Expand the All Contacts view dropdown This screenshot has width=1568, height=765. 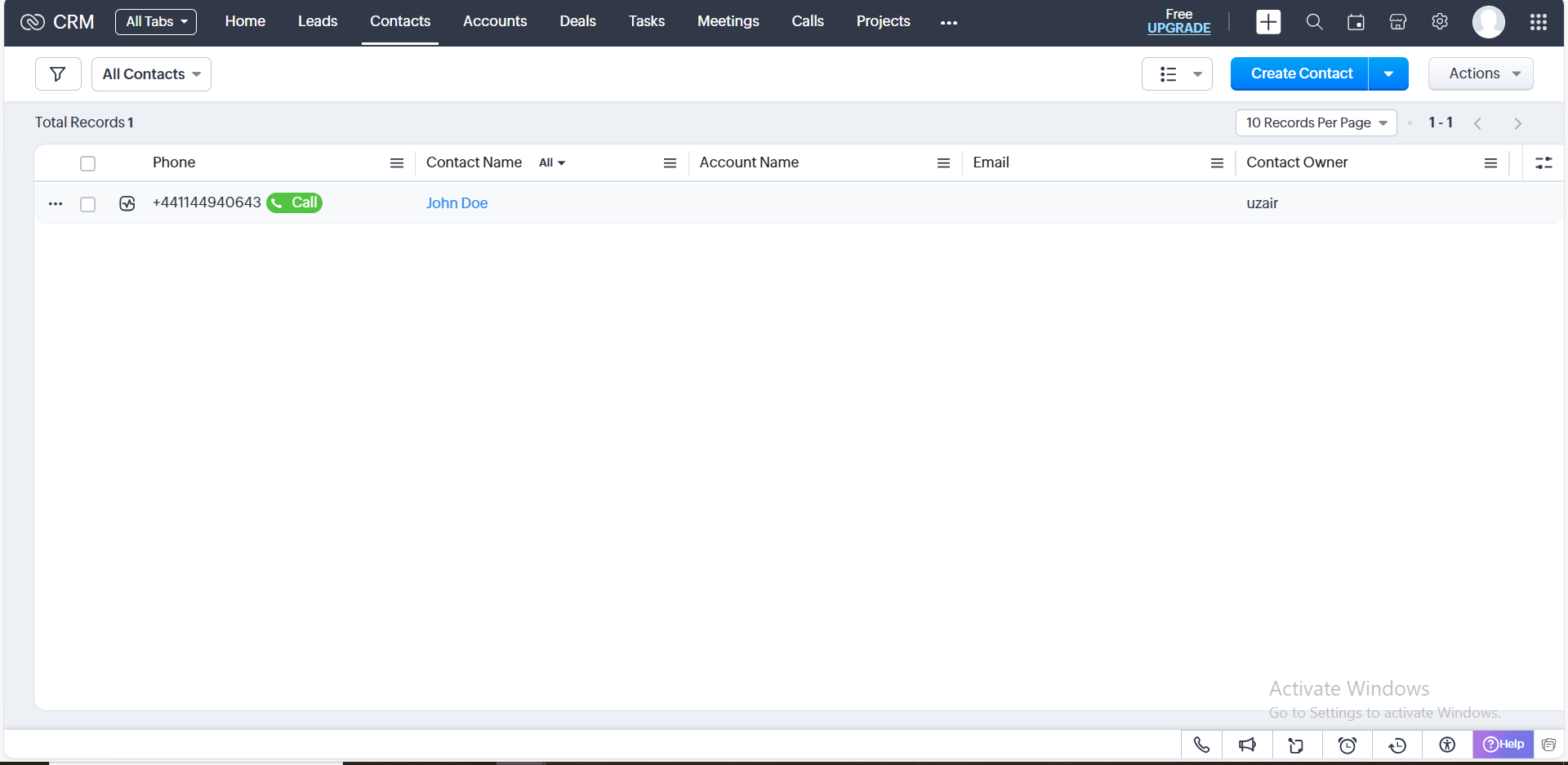click(151, 74)
